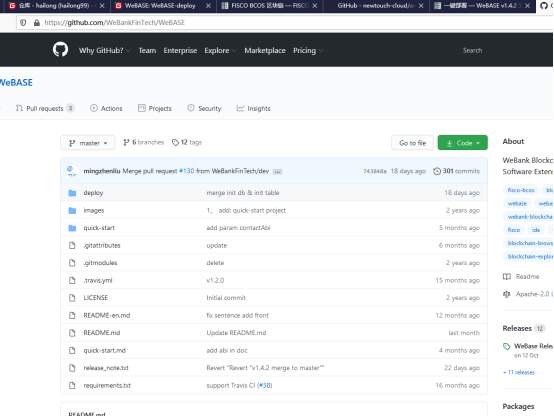Click the commit history clock icon
The image size is (554, 416).
tap(437, 171)
